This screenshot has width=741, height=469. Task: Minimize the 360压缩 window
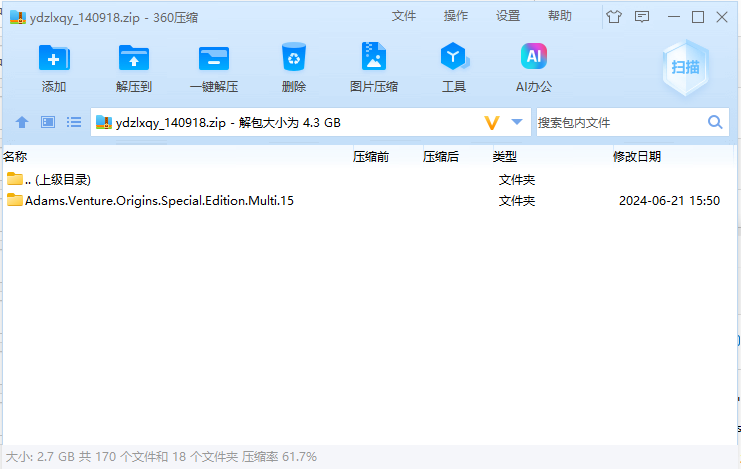(x=673, y=17)
